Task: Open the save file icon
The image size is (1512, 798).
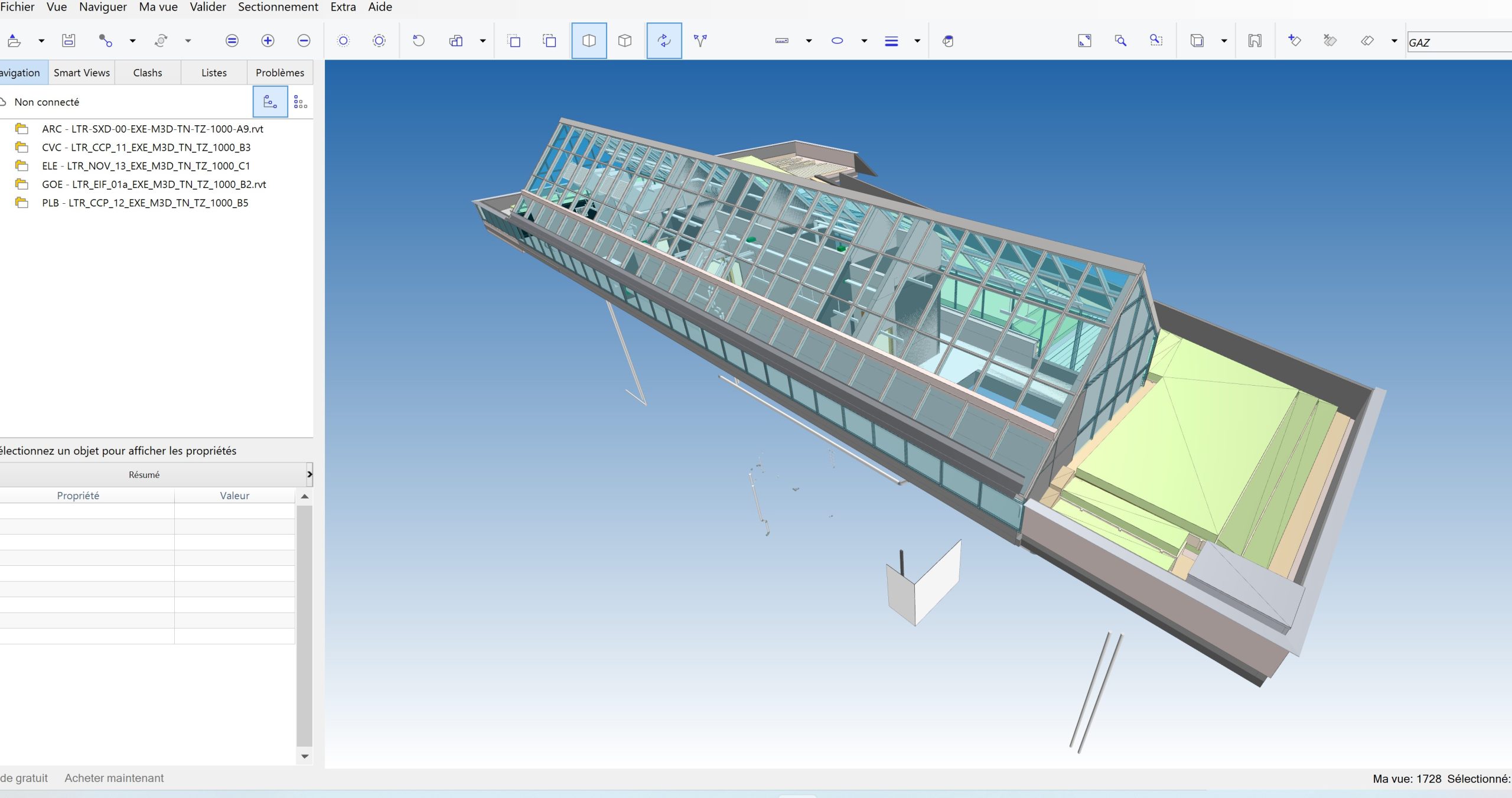Action: (69, 40)
